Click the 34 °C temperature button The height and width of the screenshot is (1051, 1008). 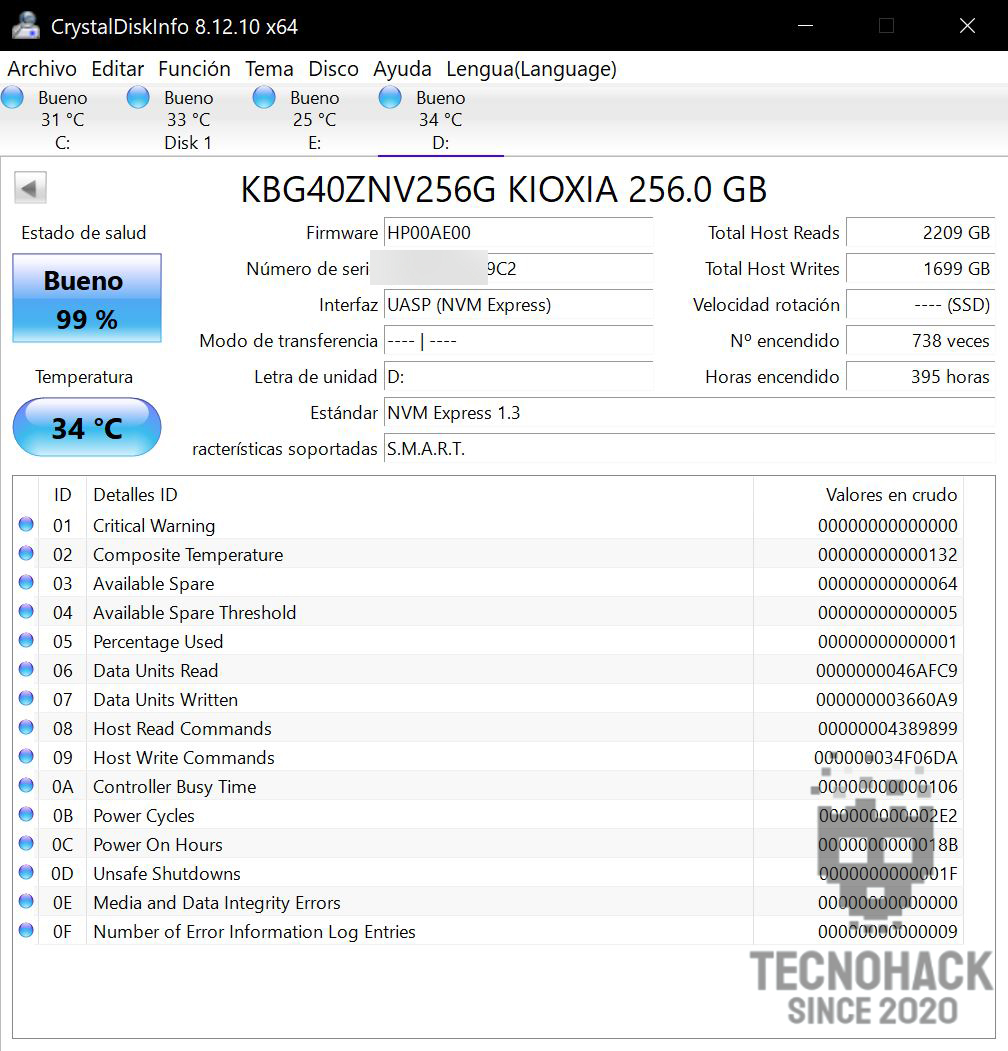click(87, 428)
